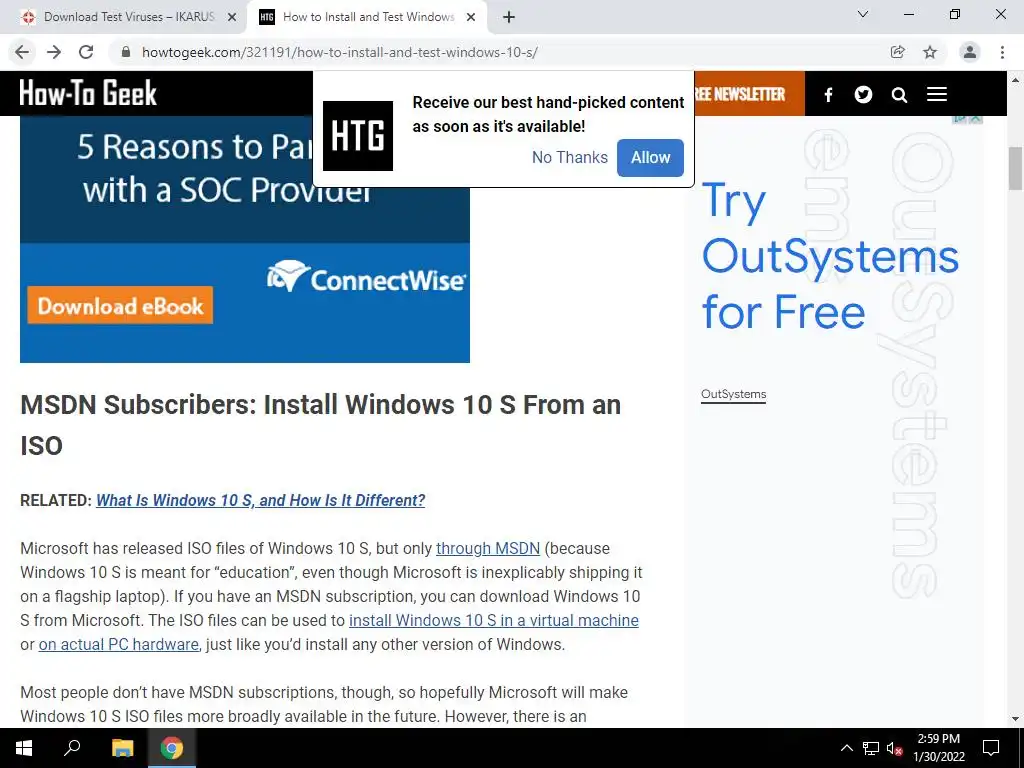Open File Explorer from taskbar
Screen dimensions: 1024x768
coord(122,748)
